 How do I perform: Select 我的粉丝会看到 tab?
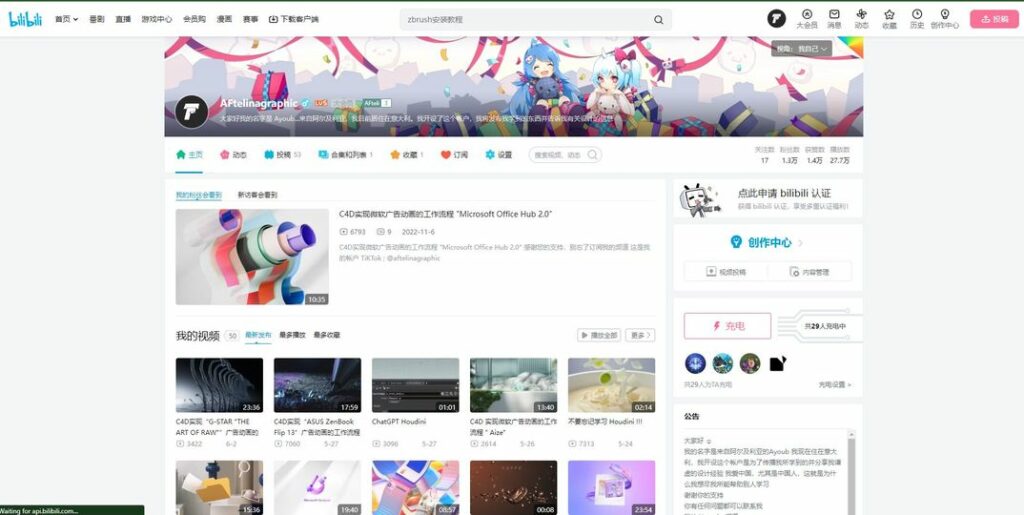(199, 195)
